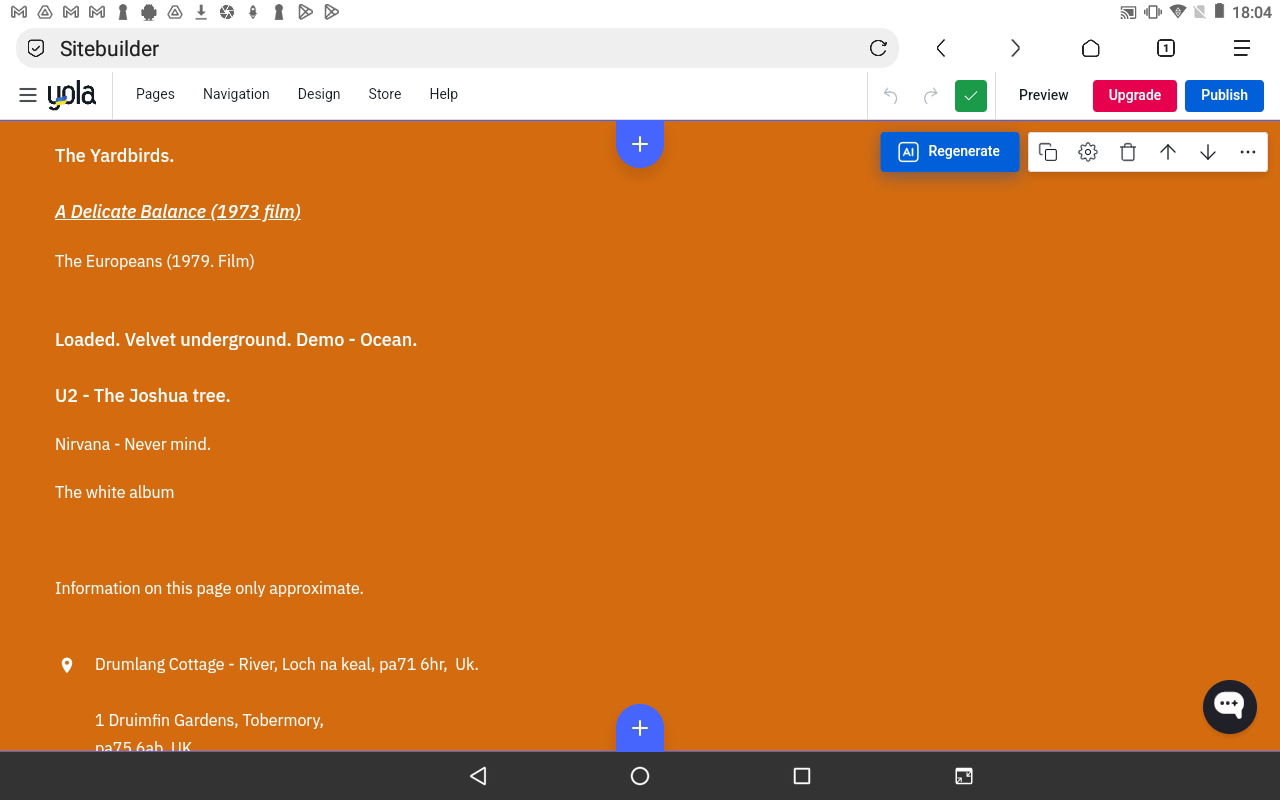Delete the block with trash icon

point(1128,152)
